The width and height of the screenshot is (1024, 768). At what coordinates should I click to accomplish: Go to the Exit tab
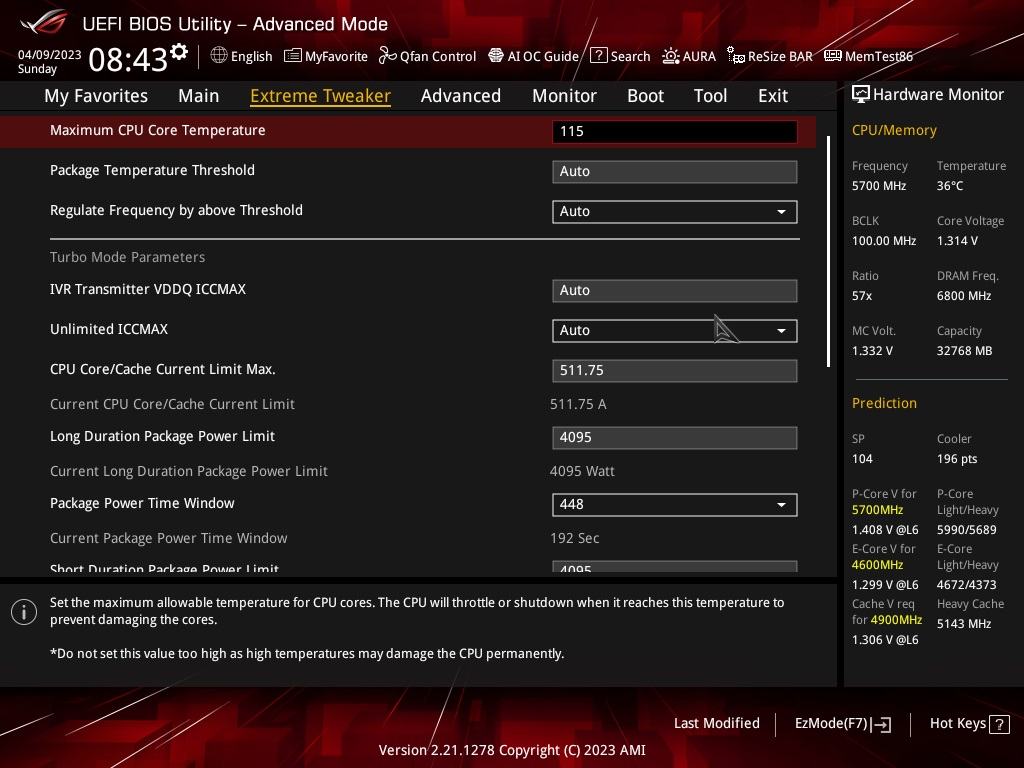point(773,96)
